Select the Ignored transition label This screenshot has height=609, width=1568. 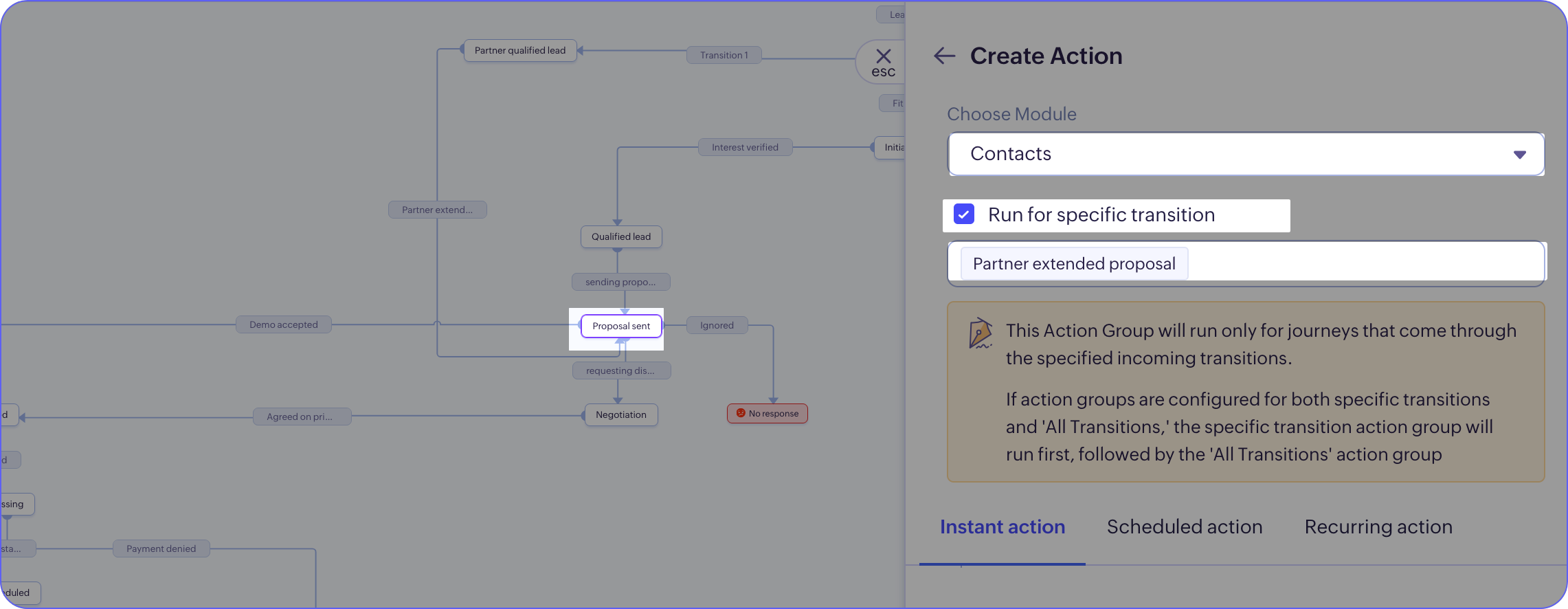pyautogui.click(x=717, y=325)
